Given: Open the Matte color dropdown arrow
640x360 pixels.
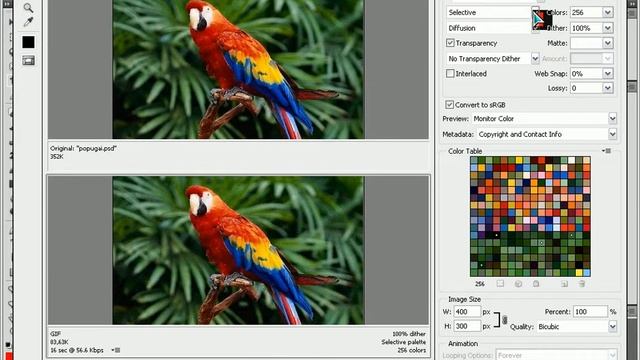Looking at the screenshot, I should point(608,43).
